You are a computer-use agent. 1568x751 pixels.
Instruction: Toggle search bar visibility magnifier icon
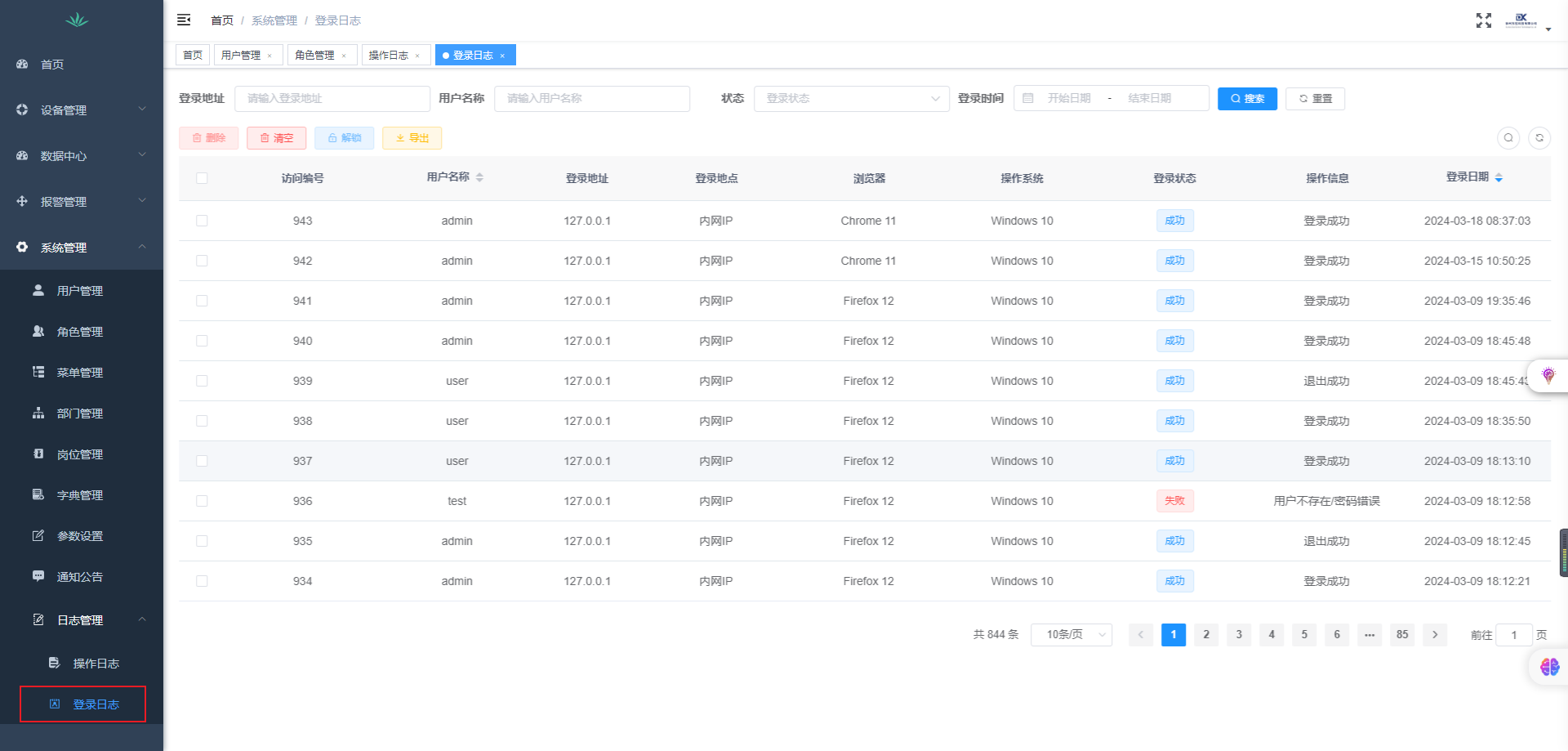tap(1508, 138)
